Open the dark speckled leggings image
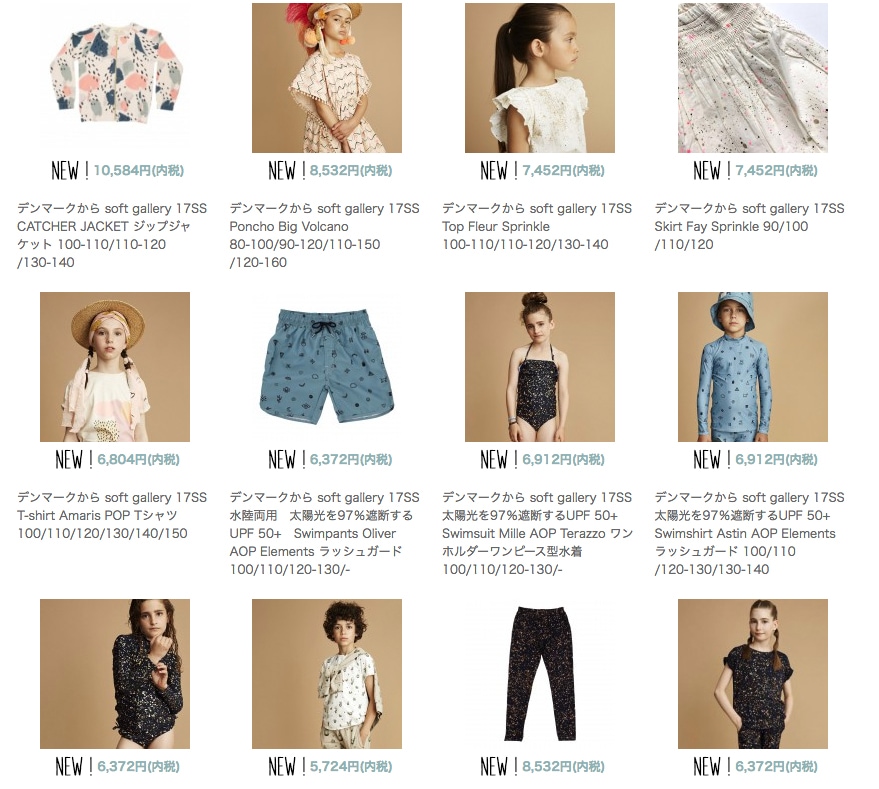Screen dimensions: 879x789 pos(540,674)
